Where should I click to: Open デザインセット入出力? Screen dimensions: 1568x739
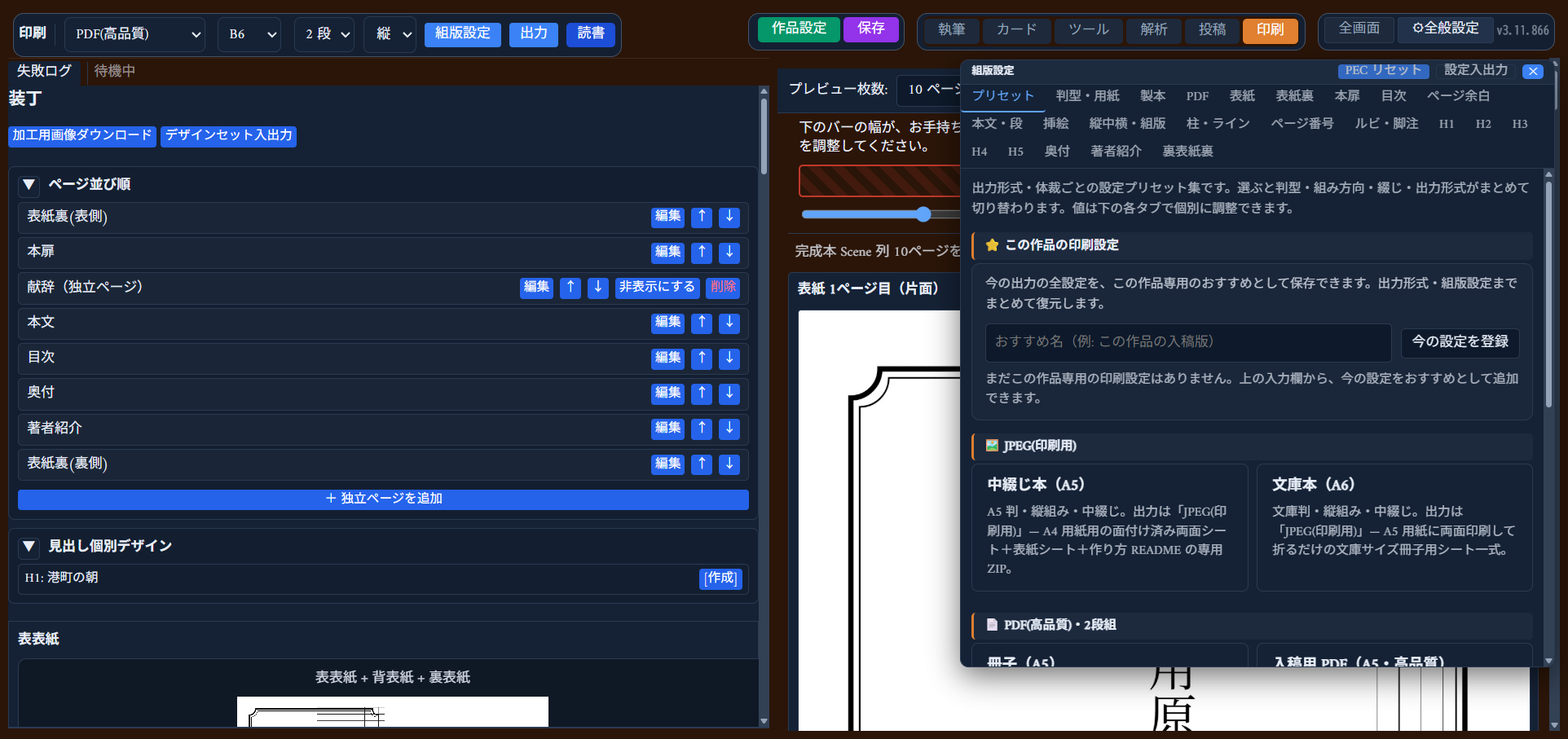229,136
